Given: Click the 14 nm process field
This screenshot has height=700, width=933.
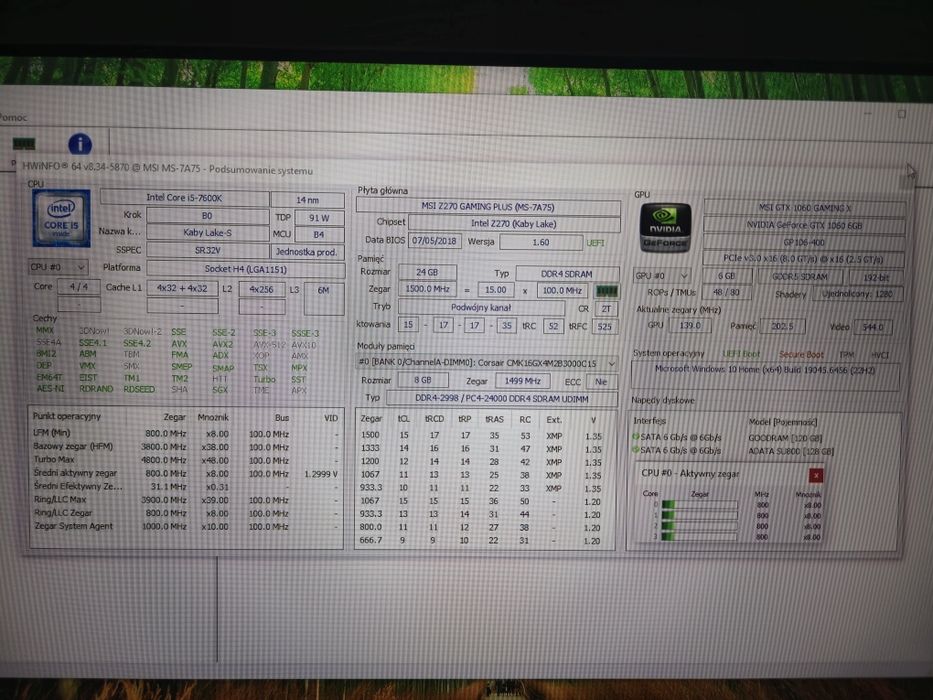Looking at the screenshot, I should click(x=307, y=200).
